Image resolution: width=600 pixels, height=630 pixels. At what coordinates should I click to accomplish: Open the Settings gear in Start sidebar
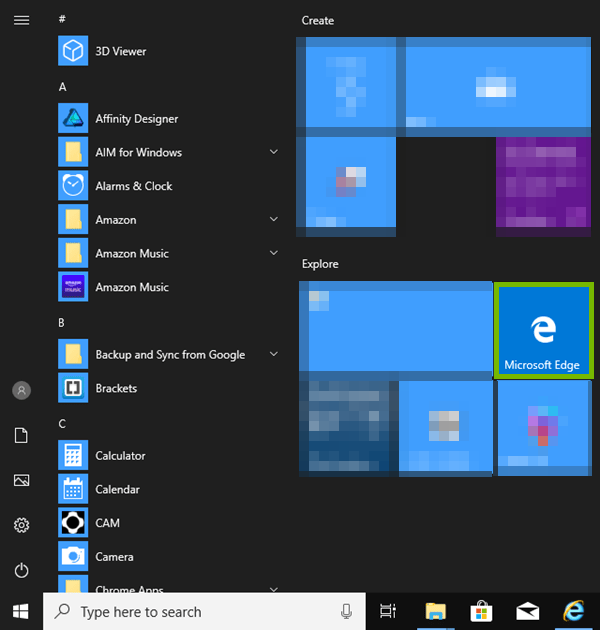[21, 525]
